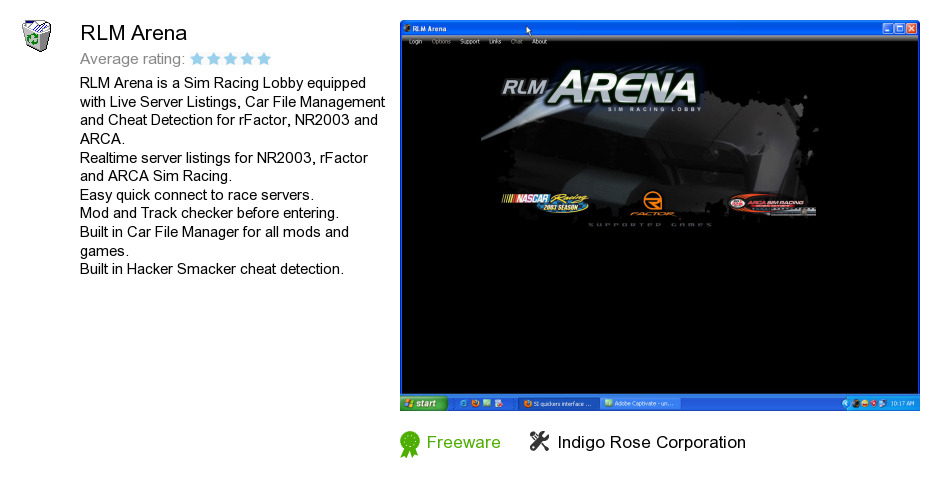Click the ARCA Sim Racing logo

772,204
